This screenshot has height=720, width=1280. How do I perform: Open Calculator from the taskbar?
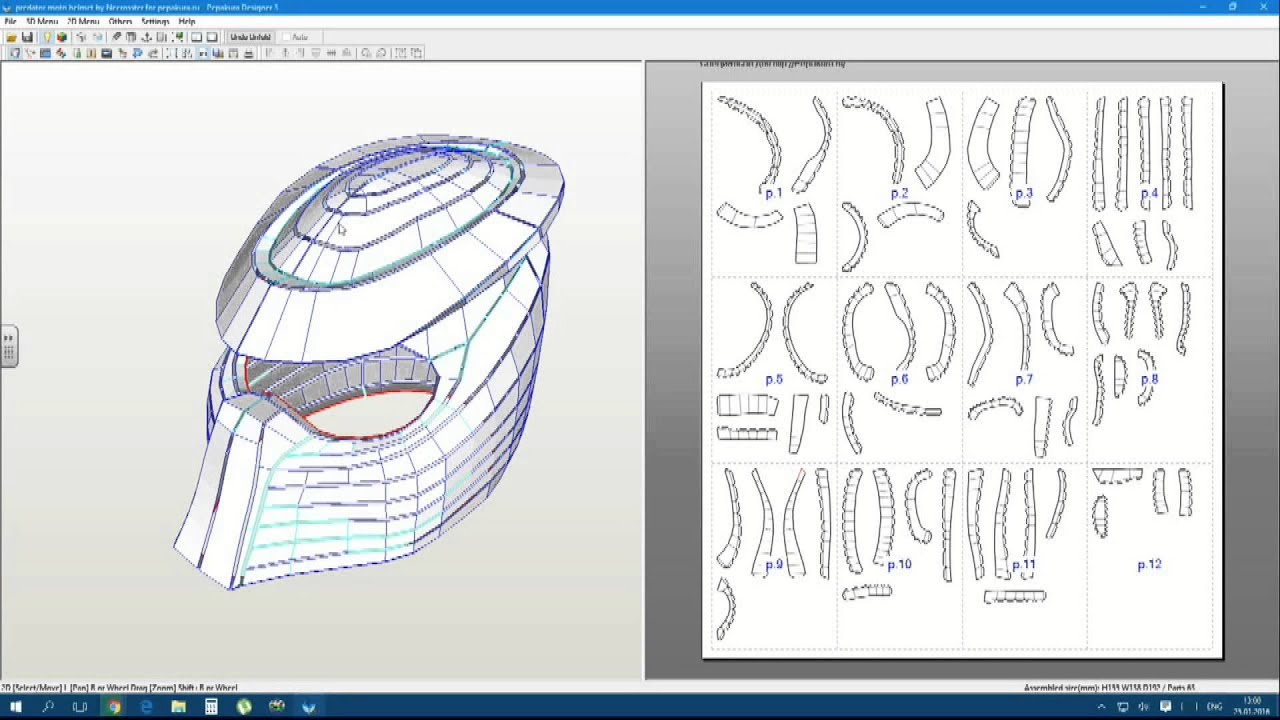[211, 707]
